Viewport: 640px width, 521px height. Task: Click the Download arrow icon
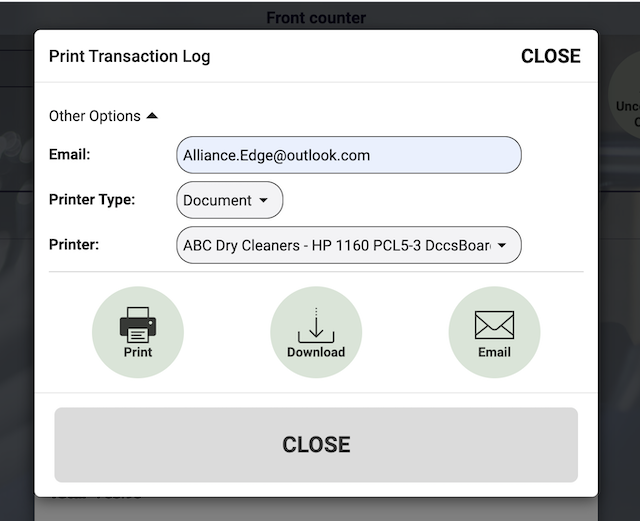(x=316, y=326)
